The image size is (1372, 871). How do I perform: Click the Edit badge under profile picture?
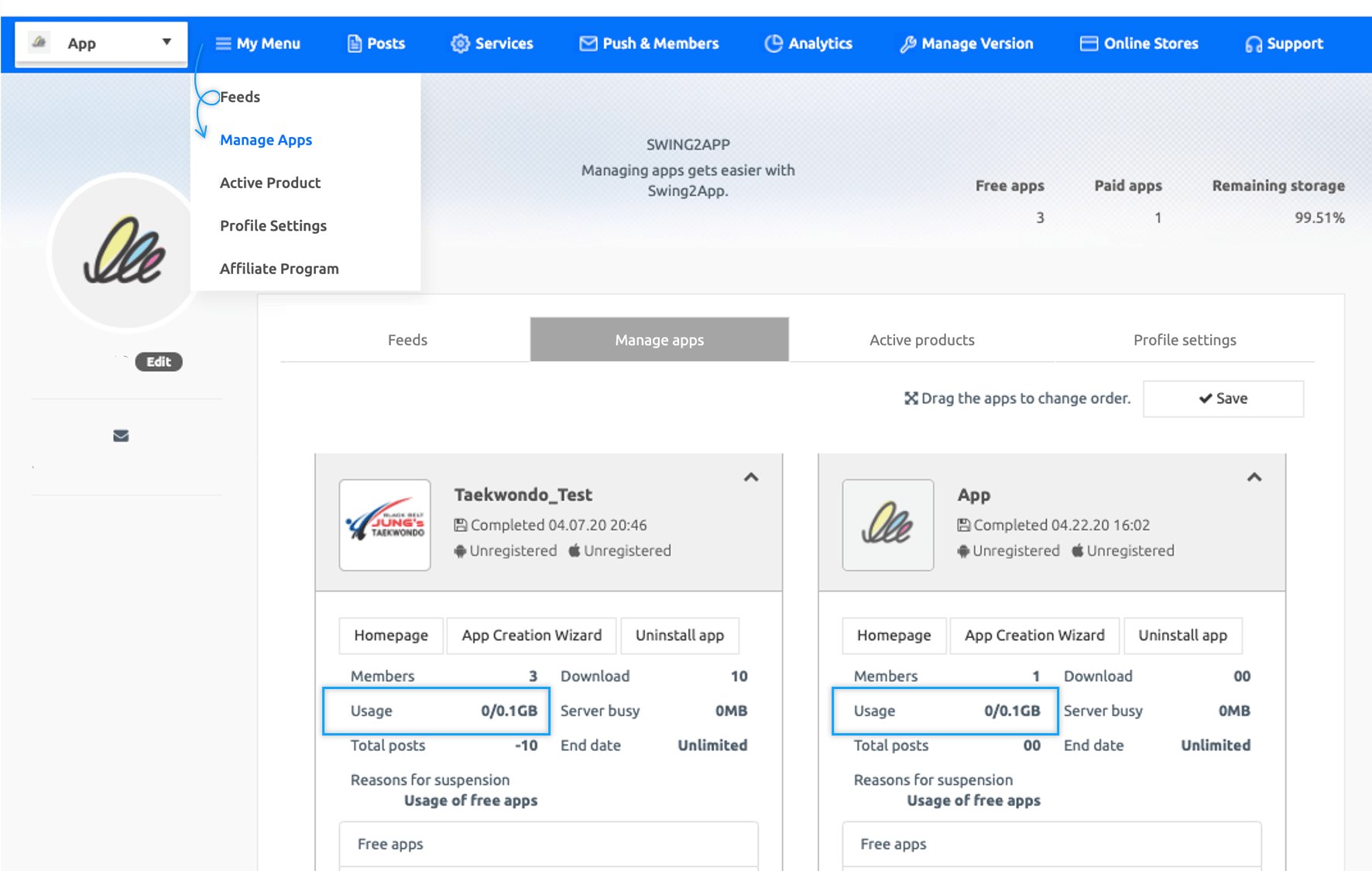[159, 362]
